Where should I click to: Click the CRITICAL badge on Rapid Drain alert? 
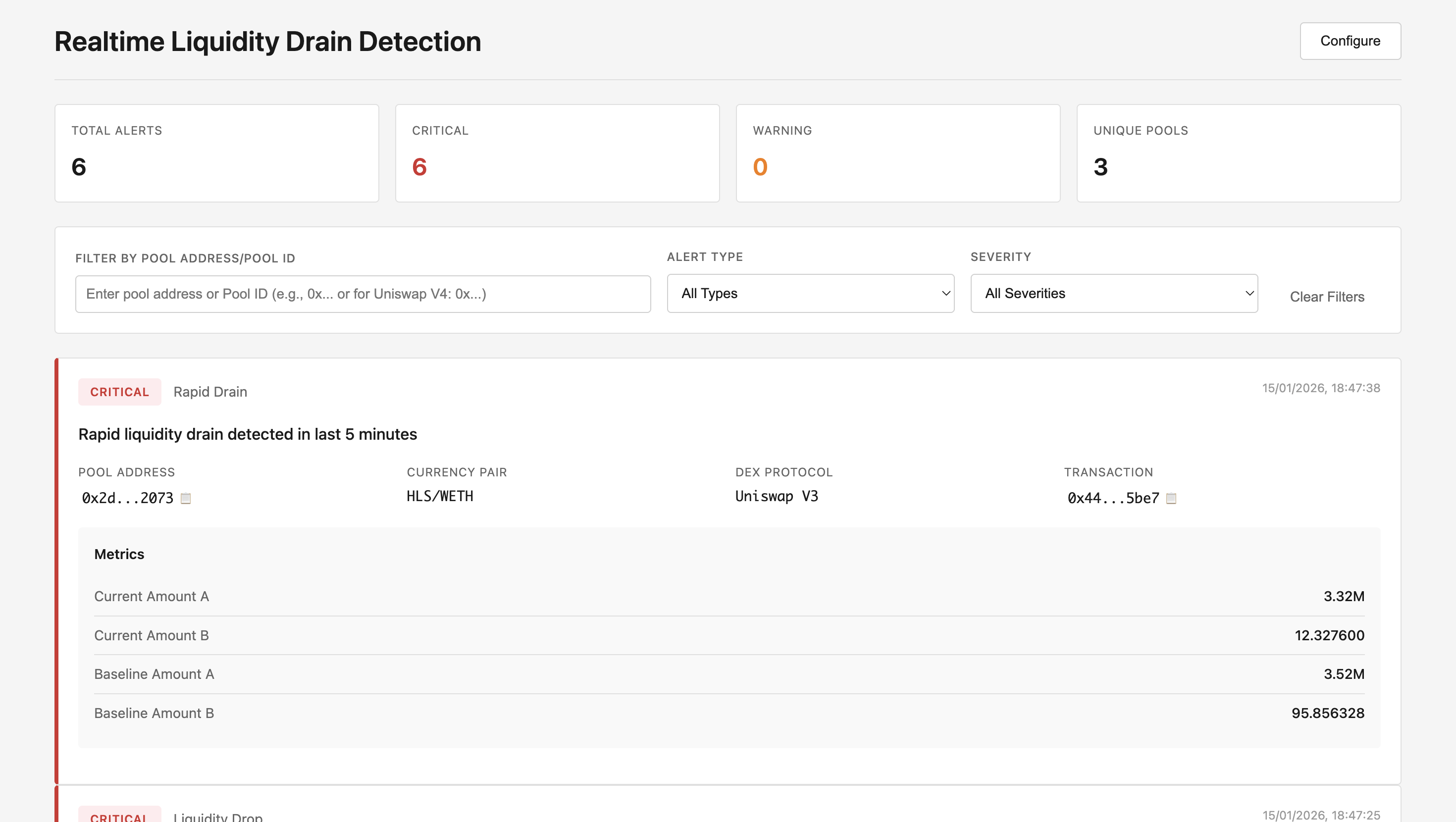119,392
